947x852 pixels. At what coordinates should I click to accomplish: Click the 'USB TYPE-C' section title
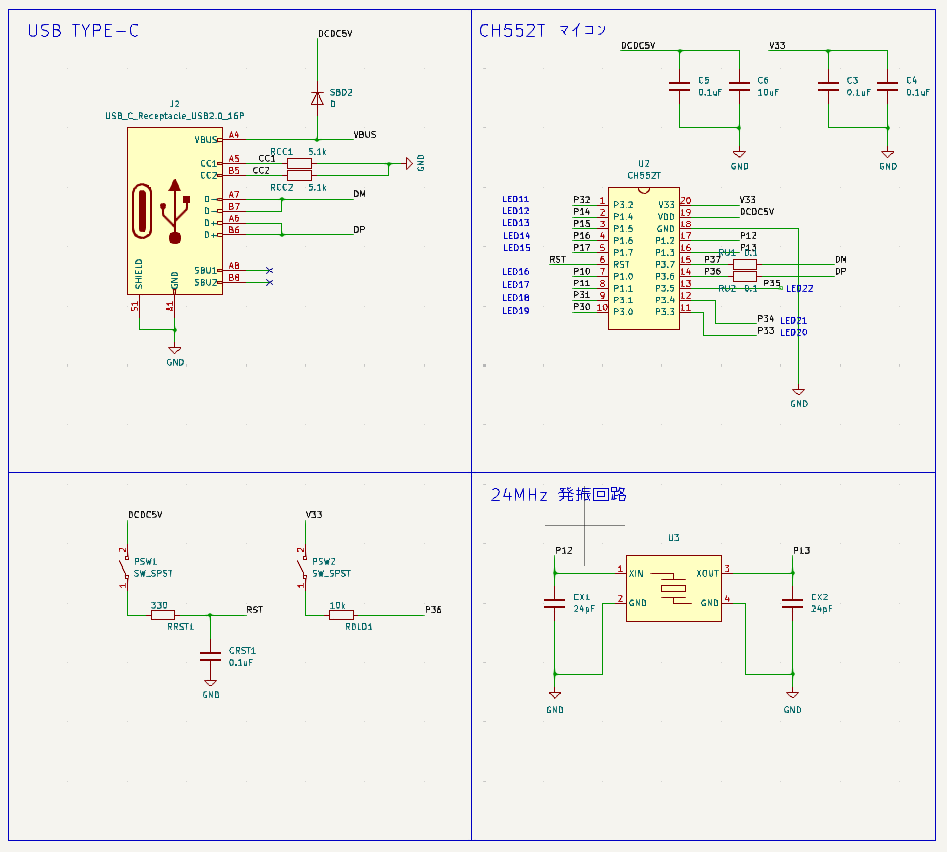[x=83, y=31]
